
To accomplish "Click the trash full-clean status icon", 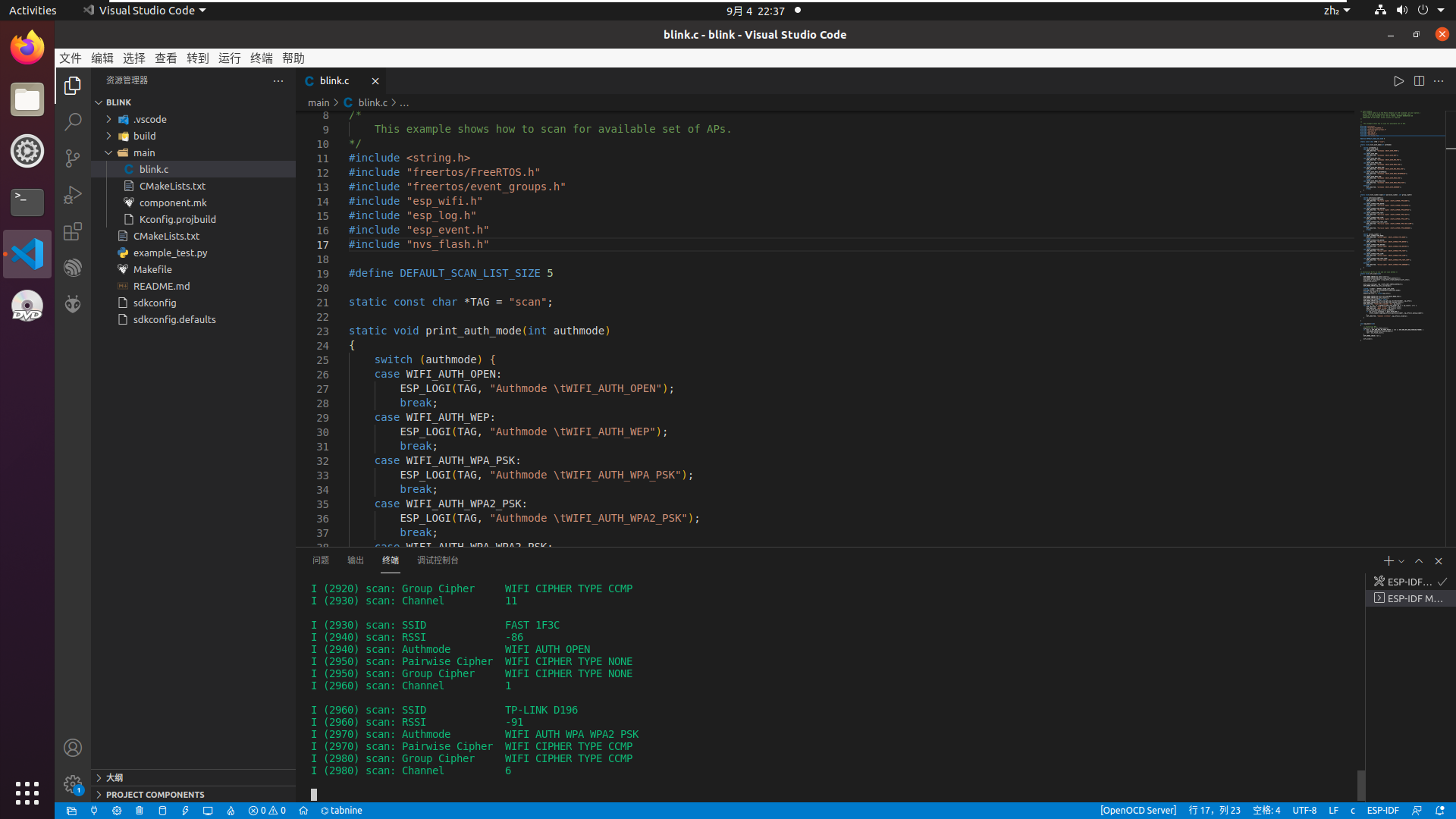I will 140,811.
